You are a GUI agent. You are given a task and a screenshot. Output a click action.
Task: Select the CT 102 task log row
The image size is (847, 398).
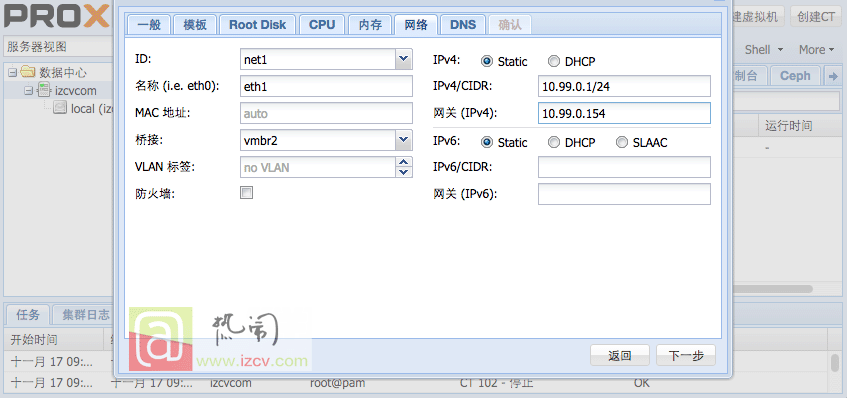pos(416,383)
